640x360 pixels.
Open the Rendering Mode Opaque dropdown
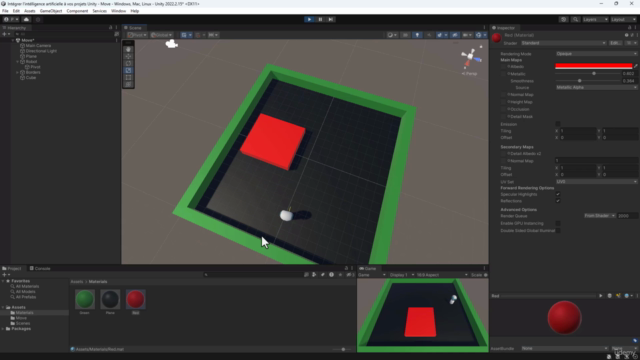pyautogui.click(x=596, y=53)
